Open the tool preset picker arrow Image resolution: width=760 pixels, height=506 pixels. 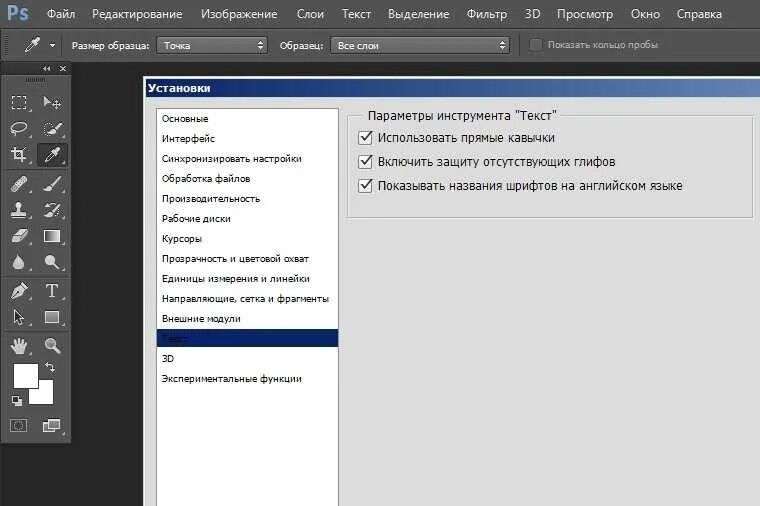[x=52, y=46]
